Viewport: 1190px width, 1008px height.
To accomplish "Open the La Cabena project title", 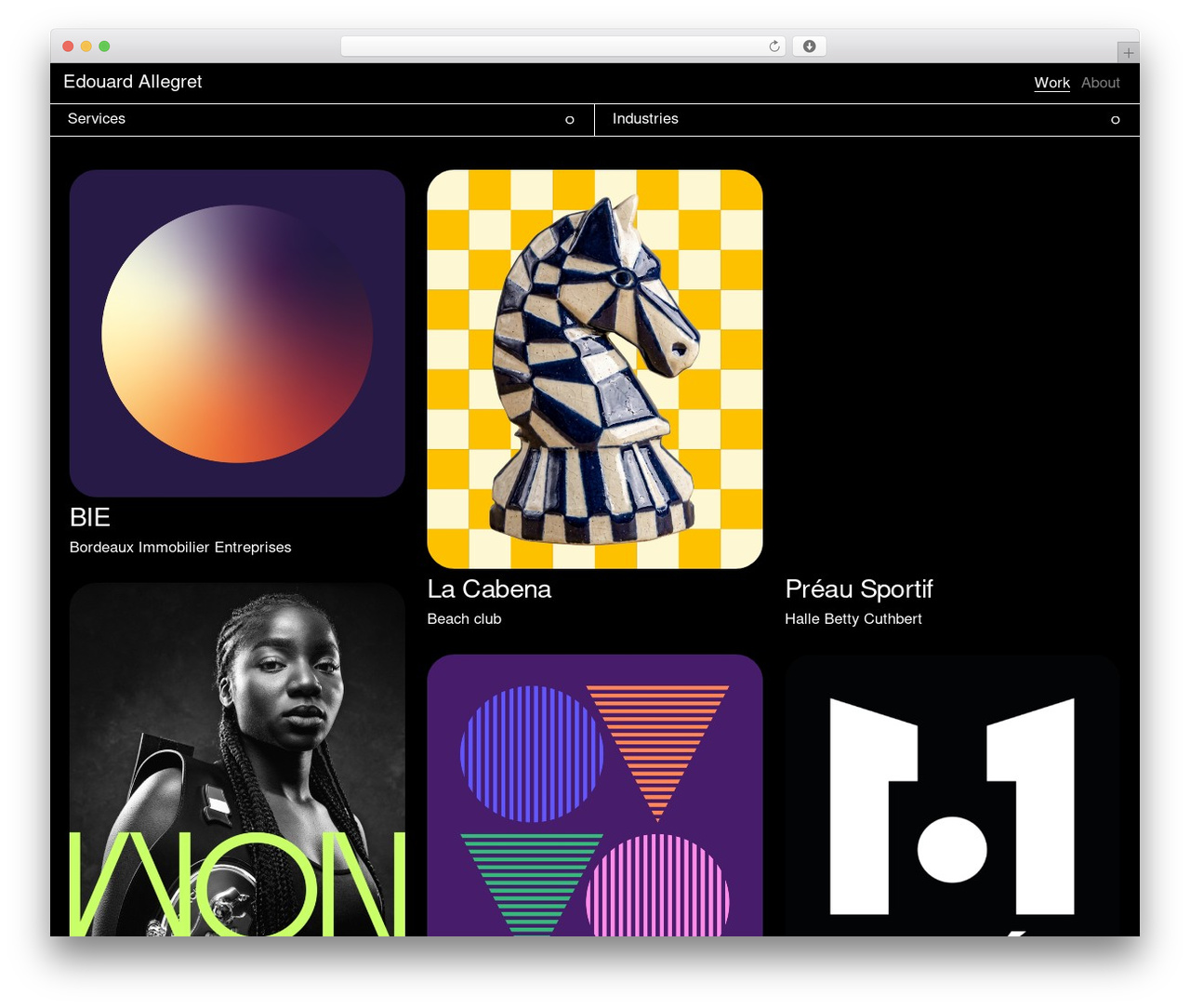I will [489, 589].
